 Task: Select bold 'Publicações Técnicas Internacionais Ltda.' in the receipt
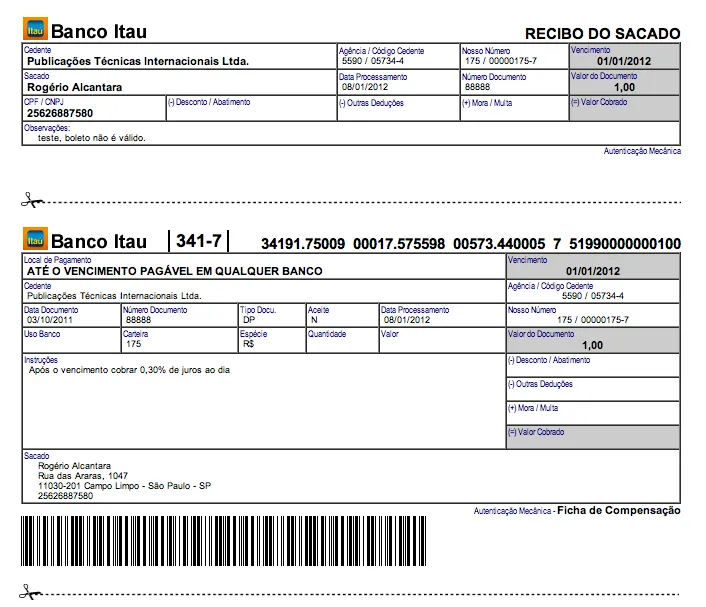pyautogui.click(x=138, y=61)
